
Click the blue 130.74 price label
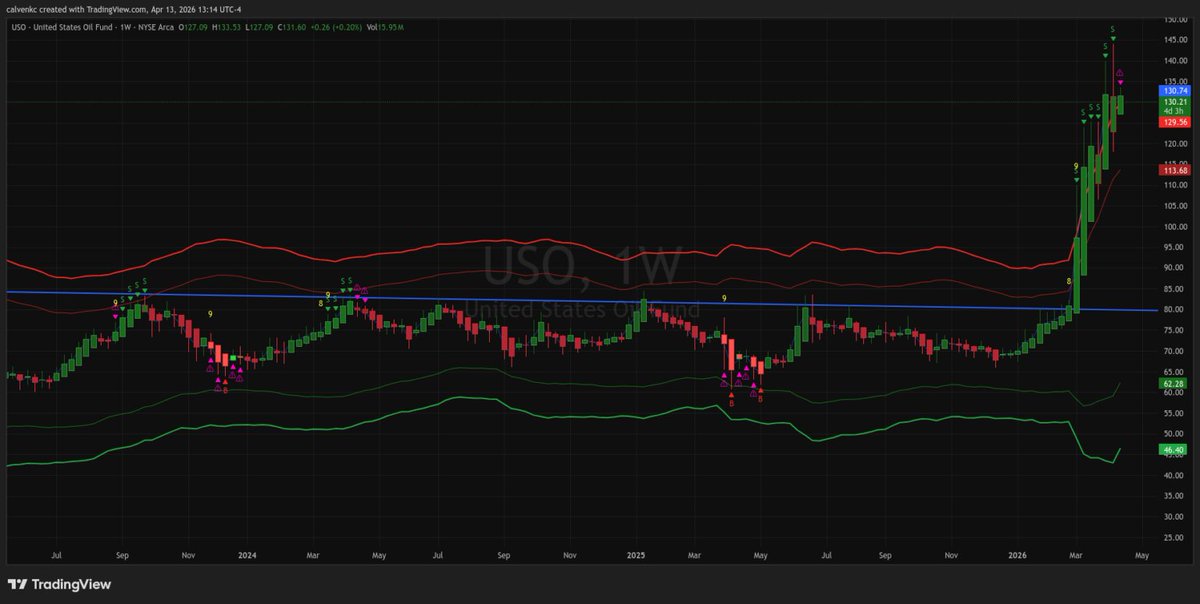(x=1174, y=90)
